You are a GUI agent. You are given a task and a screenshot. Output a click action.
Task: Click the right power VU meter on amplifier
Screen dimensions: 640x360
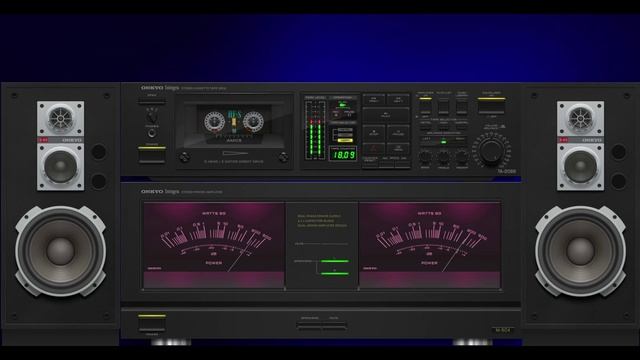click(430, 245)
